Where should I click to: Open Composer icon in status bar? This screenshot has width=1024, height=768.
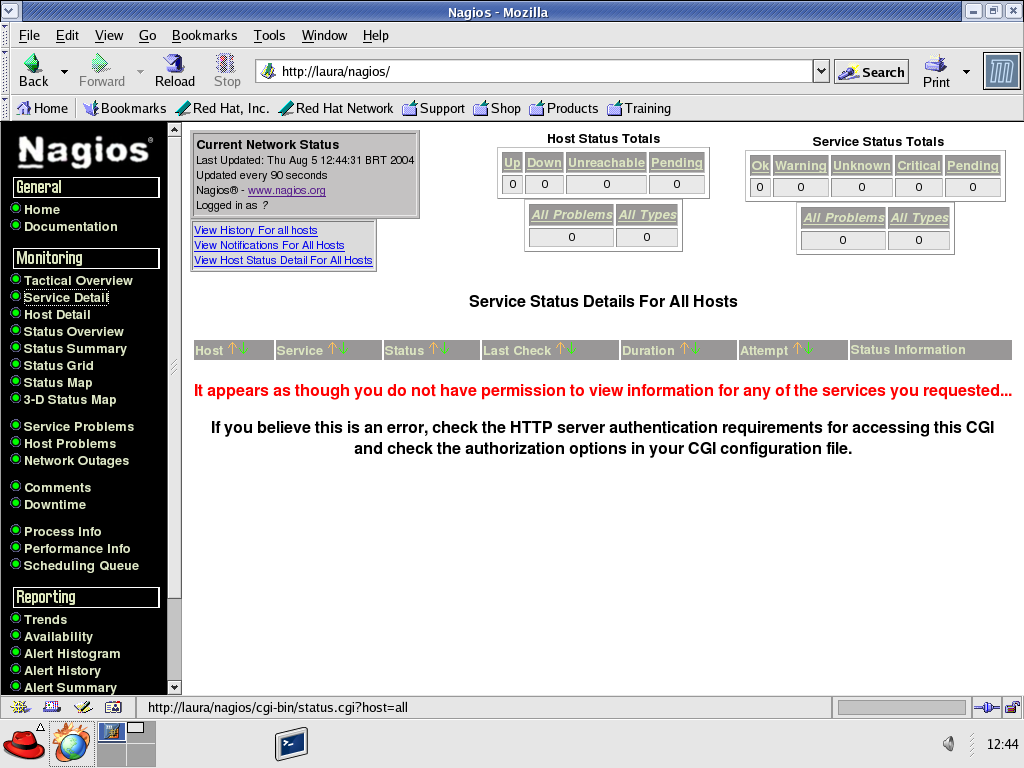83,707
